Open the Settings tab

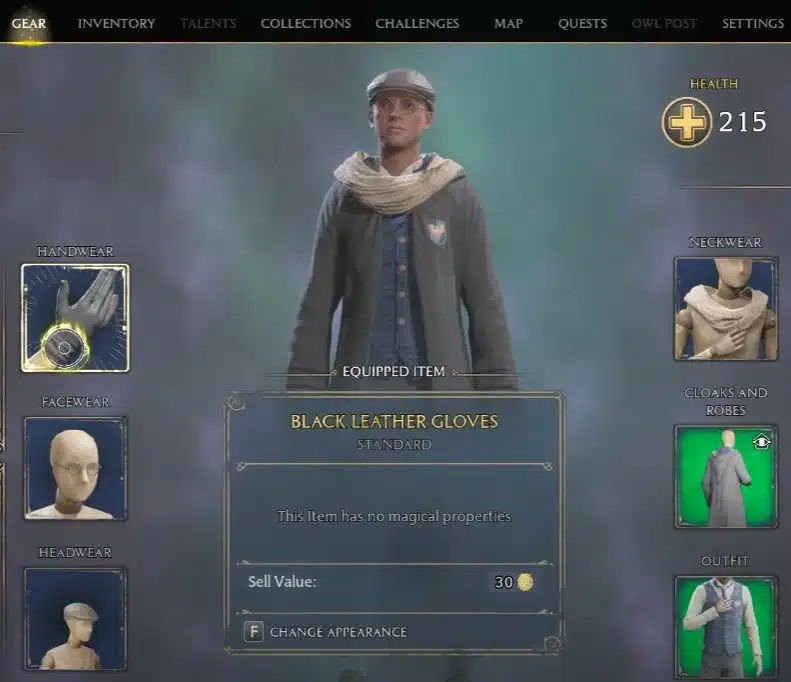pyautogui.click(x=753, y=23)
